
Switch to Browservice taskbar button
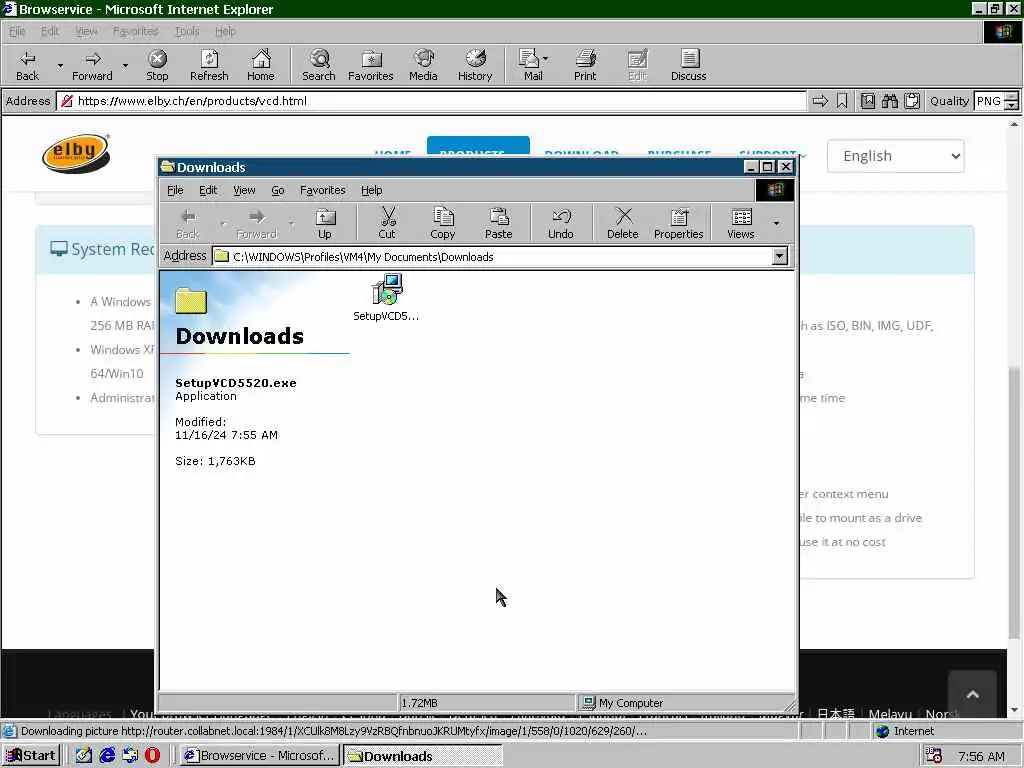coord(261,756)
